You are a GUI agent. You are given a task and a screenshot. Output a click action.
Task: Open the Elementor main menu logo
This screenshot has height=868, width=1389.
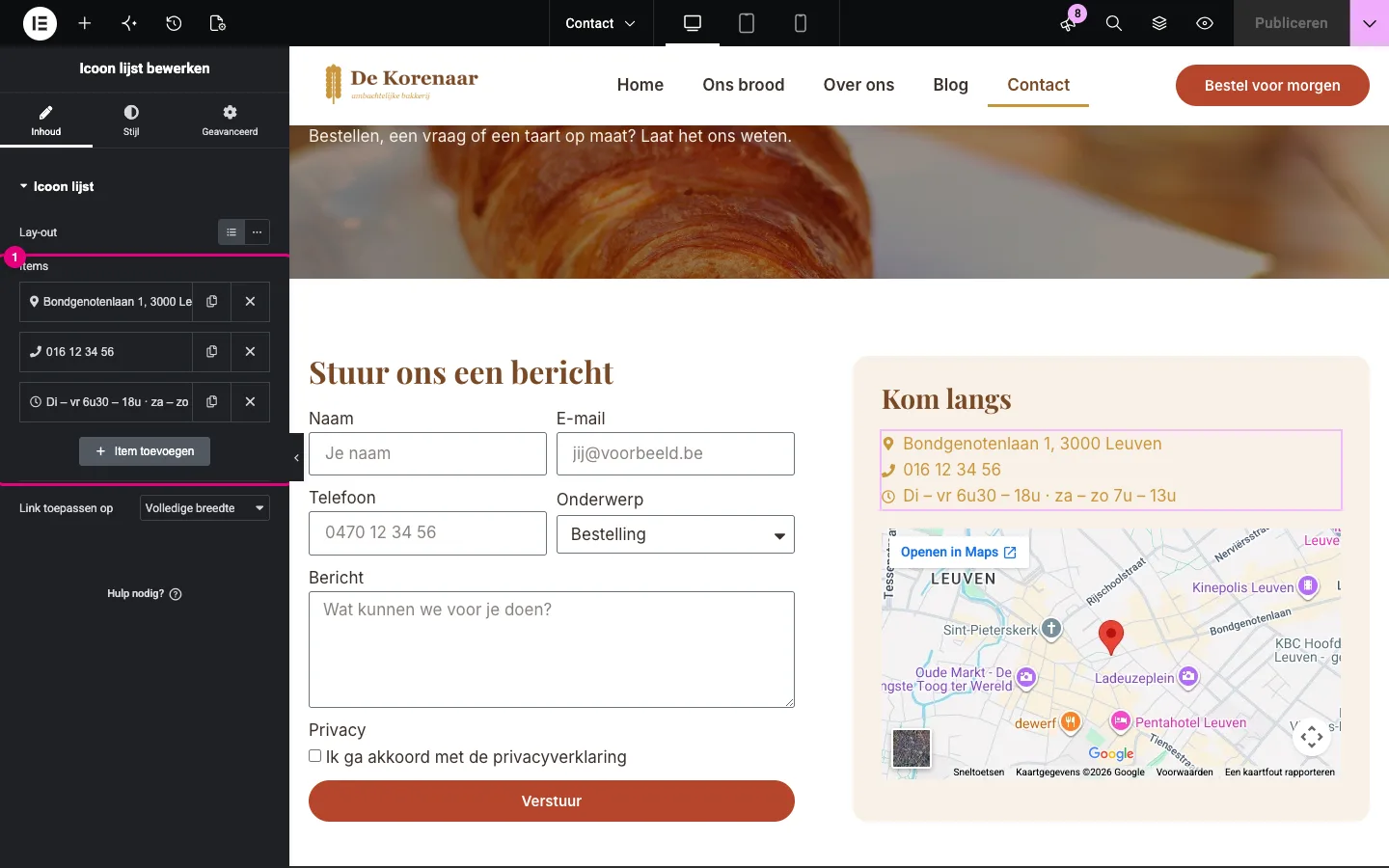[40, 23]
